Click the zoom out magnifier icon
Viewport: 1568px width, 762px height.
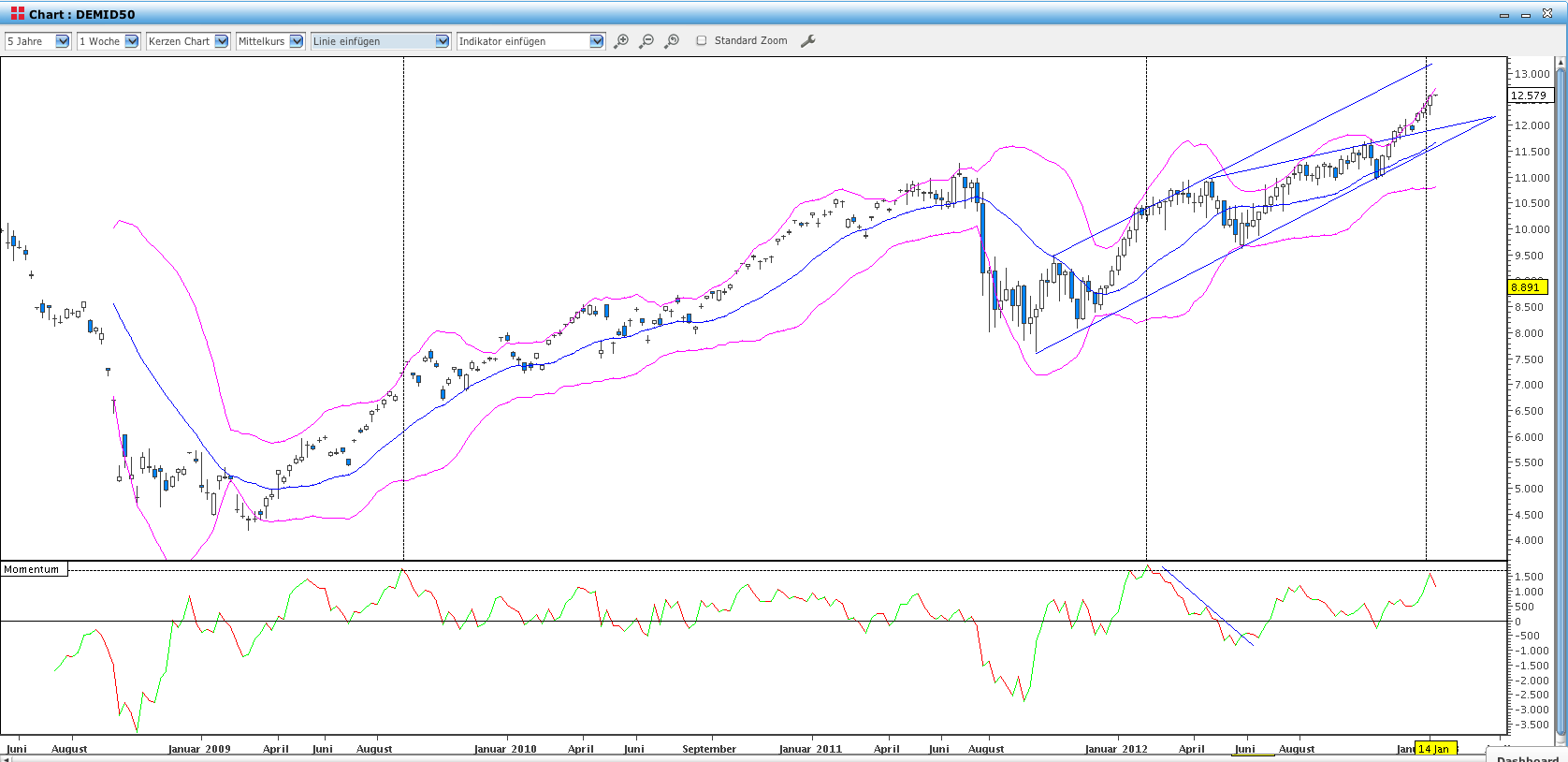click(x=646, y=41)
